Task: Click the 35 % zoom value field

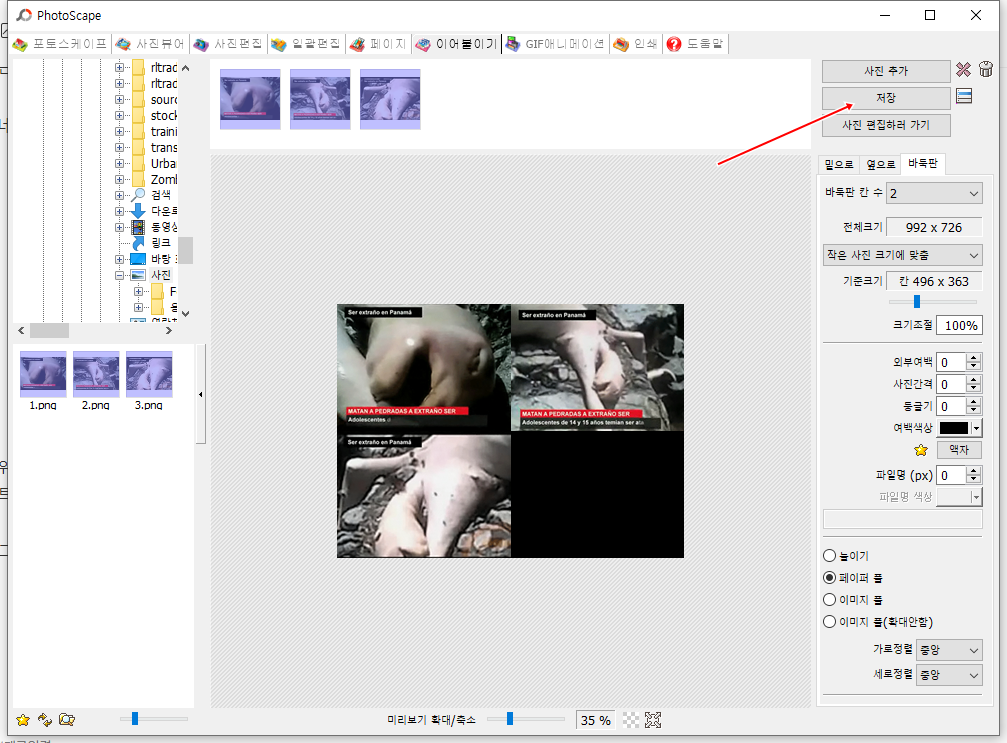Action: (595, 721)
